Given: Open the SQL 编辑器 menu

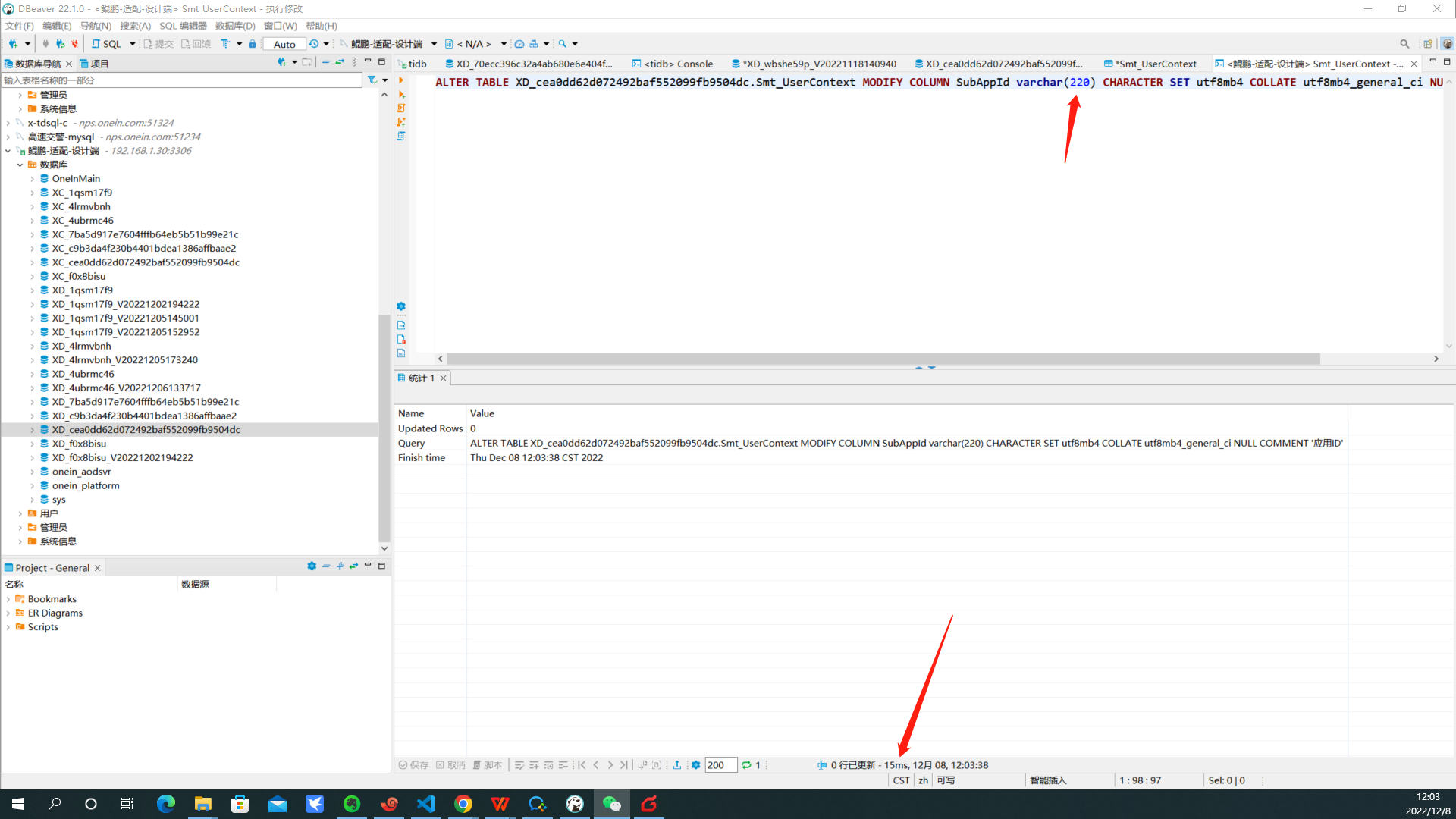Looking at the screenshot, I should point(183,26).
